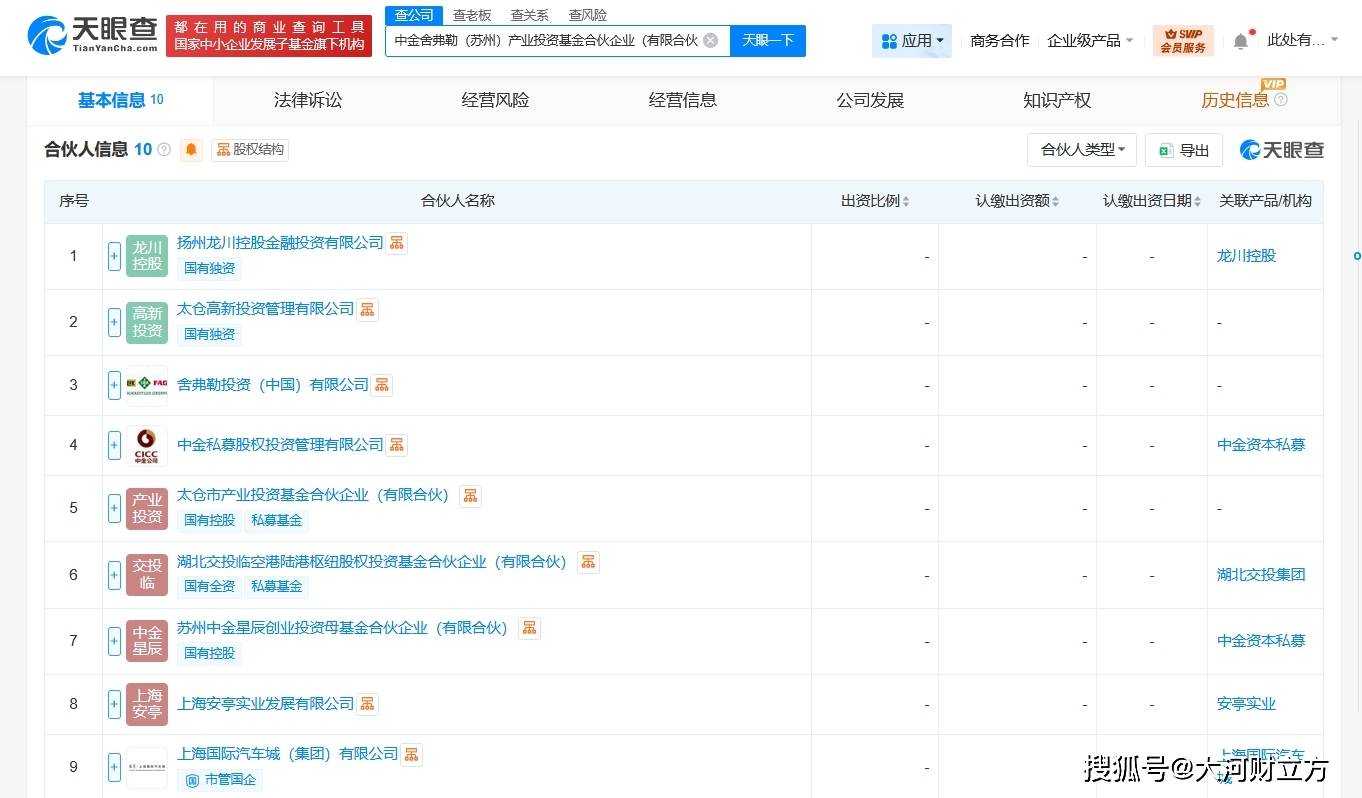
Task: Open equity structure icon beside 上海安亭实业发展有限公司
Action: click(x=368, y=704)
